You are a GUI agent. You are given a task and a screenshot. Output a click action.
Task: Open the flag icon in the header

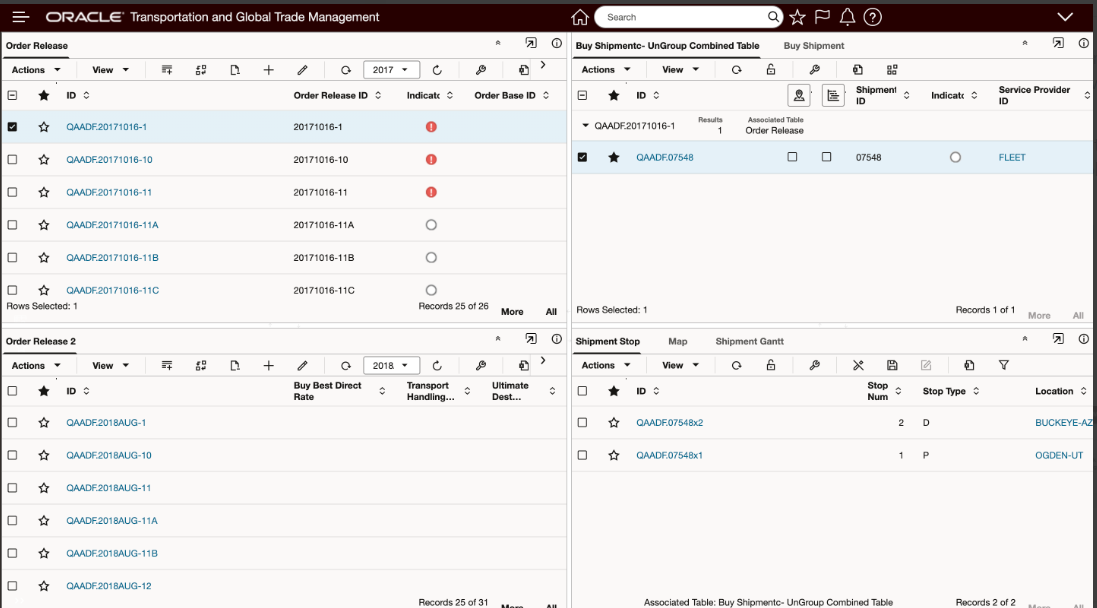coord(822,17)
